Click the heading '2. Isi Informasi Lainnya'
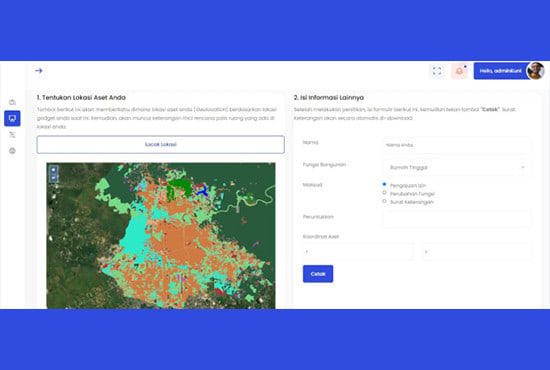This screenshot has width=550, height=370. (329, 97)
